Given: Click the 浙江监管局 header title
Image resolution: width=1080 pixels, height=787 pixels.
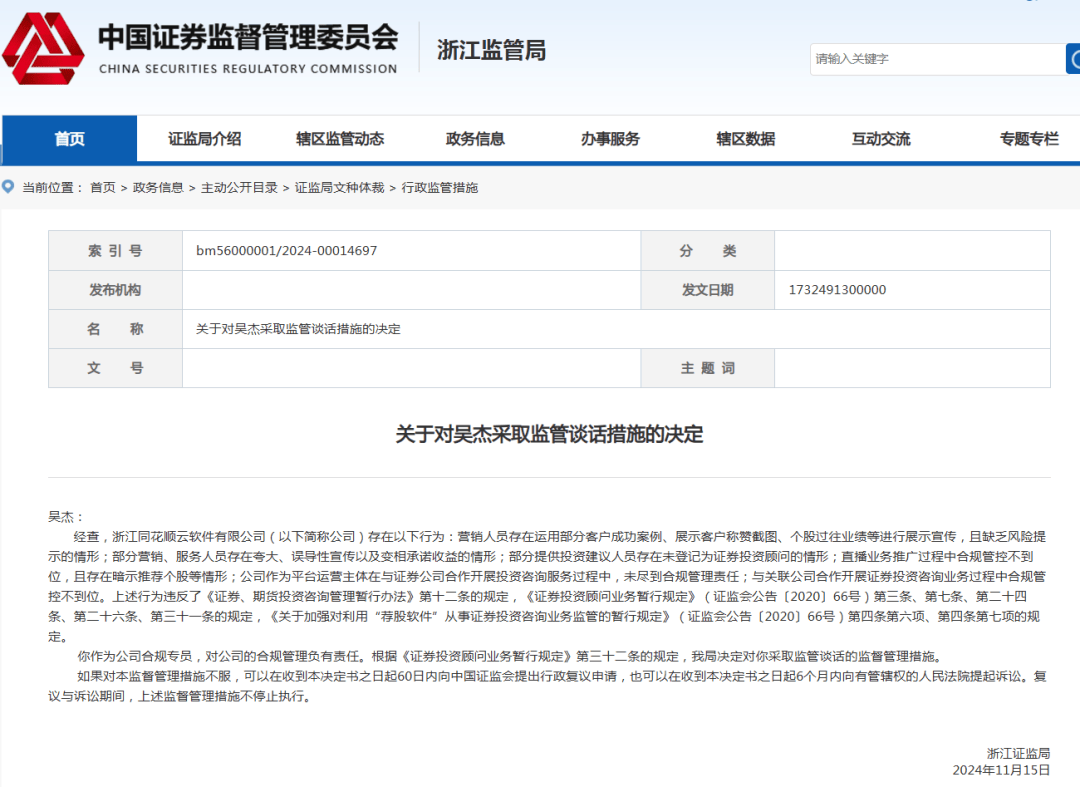Looking at the screenshot, I should pyautogui.click(x=491, y=50).
